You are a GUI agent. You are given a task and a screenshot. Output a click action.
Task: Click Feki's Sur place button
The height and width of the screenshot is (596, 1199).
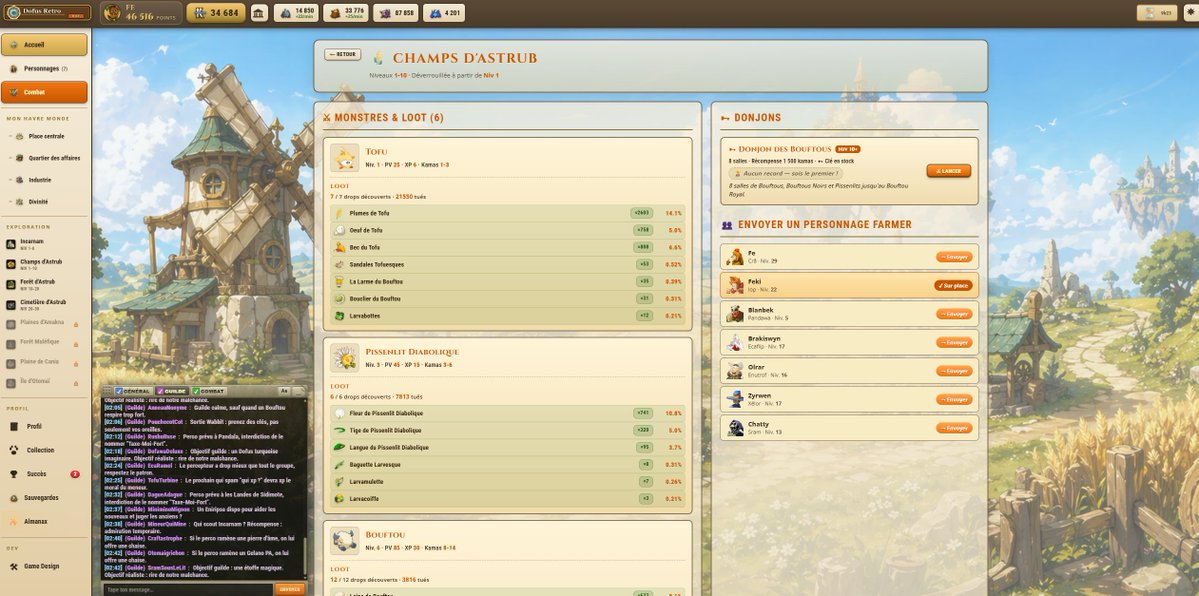click(x=953, y=285)
